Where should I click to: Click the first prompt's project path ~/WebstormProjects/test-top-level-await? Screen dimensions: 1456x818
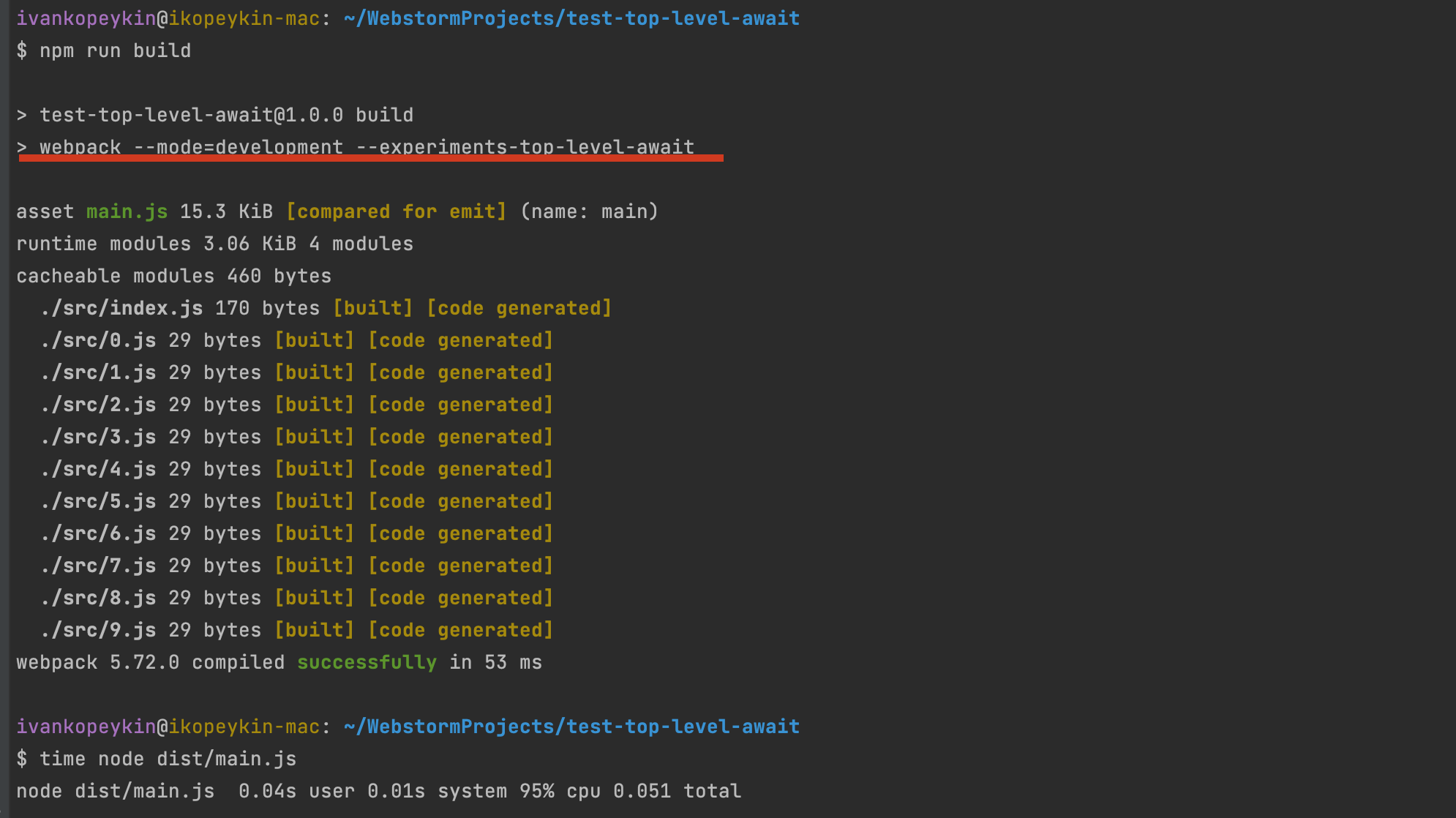(571, 18)
